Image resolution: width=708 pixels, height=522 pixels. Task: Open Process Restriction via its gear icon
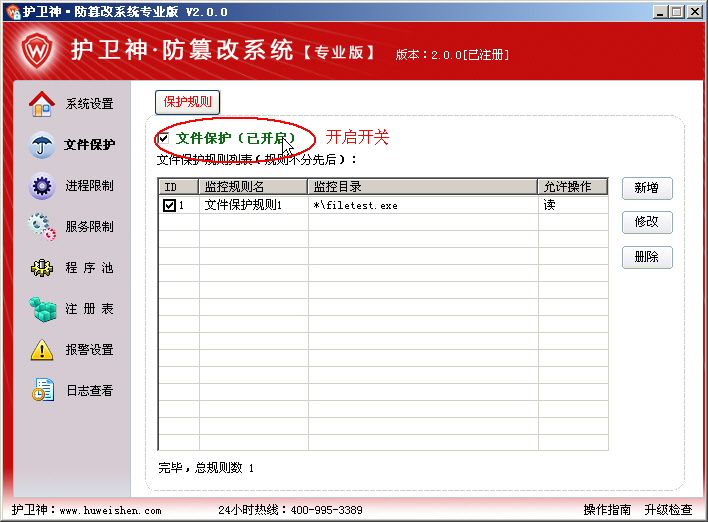coord(41,185)
